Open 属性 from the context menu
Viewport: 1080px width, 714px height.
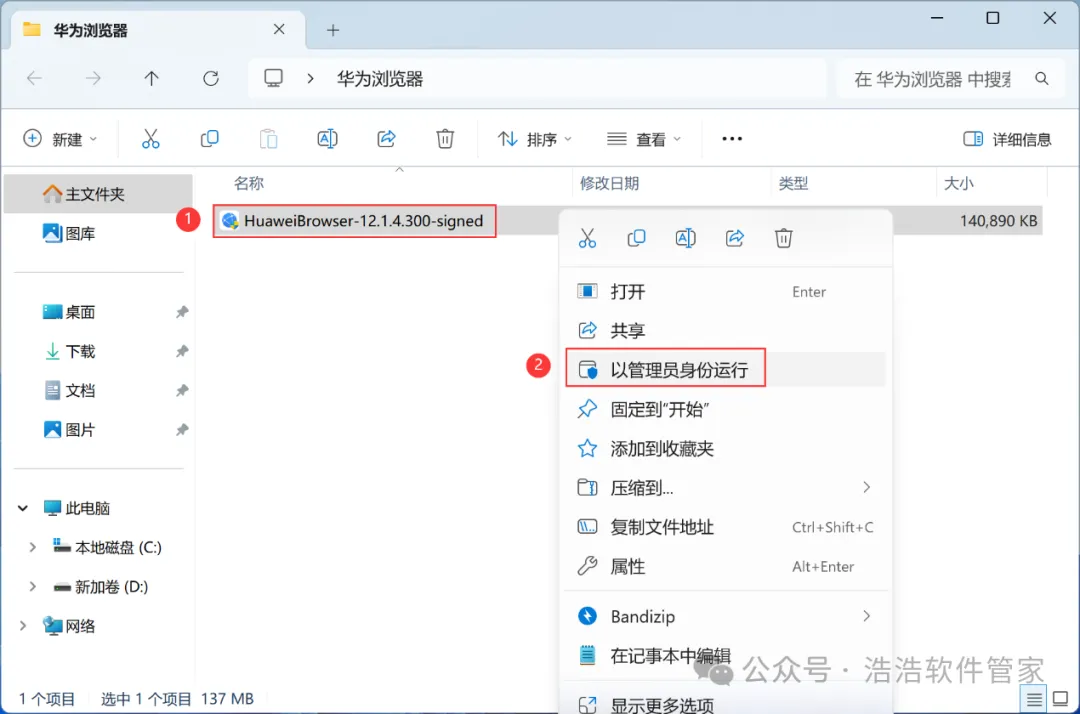coord(725,566)
